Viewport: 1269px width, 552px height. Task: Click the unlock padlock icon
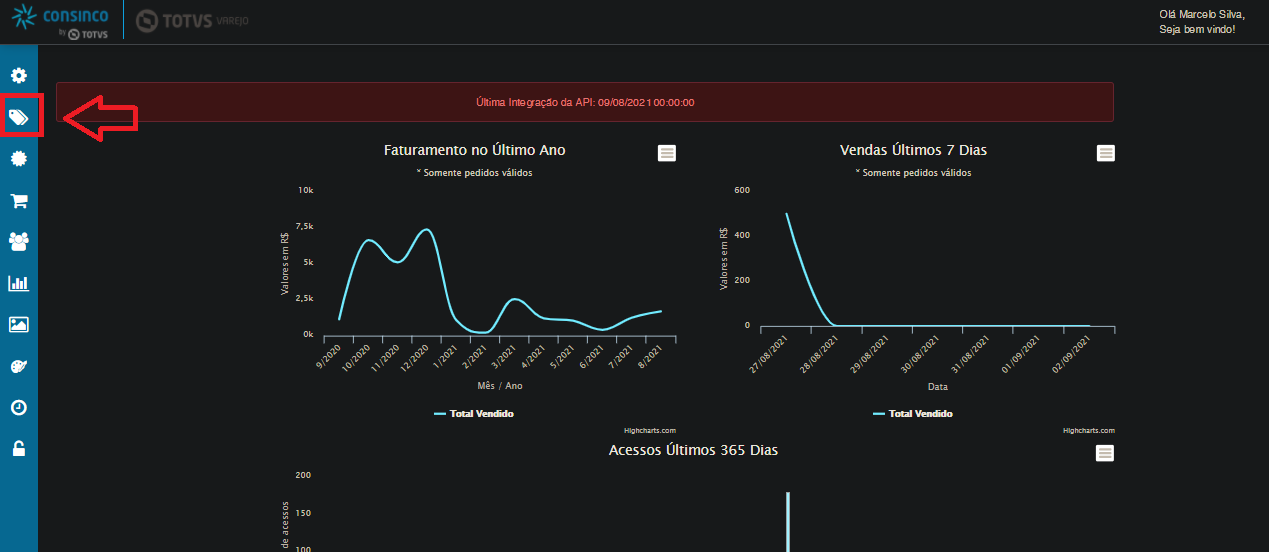click(x=18, y=448)
